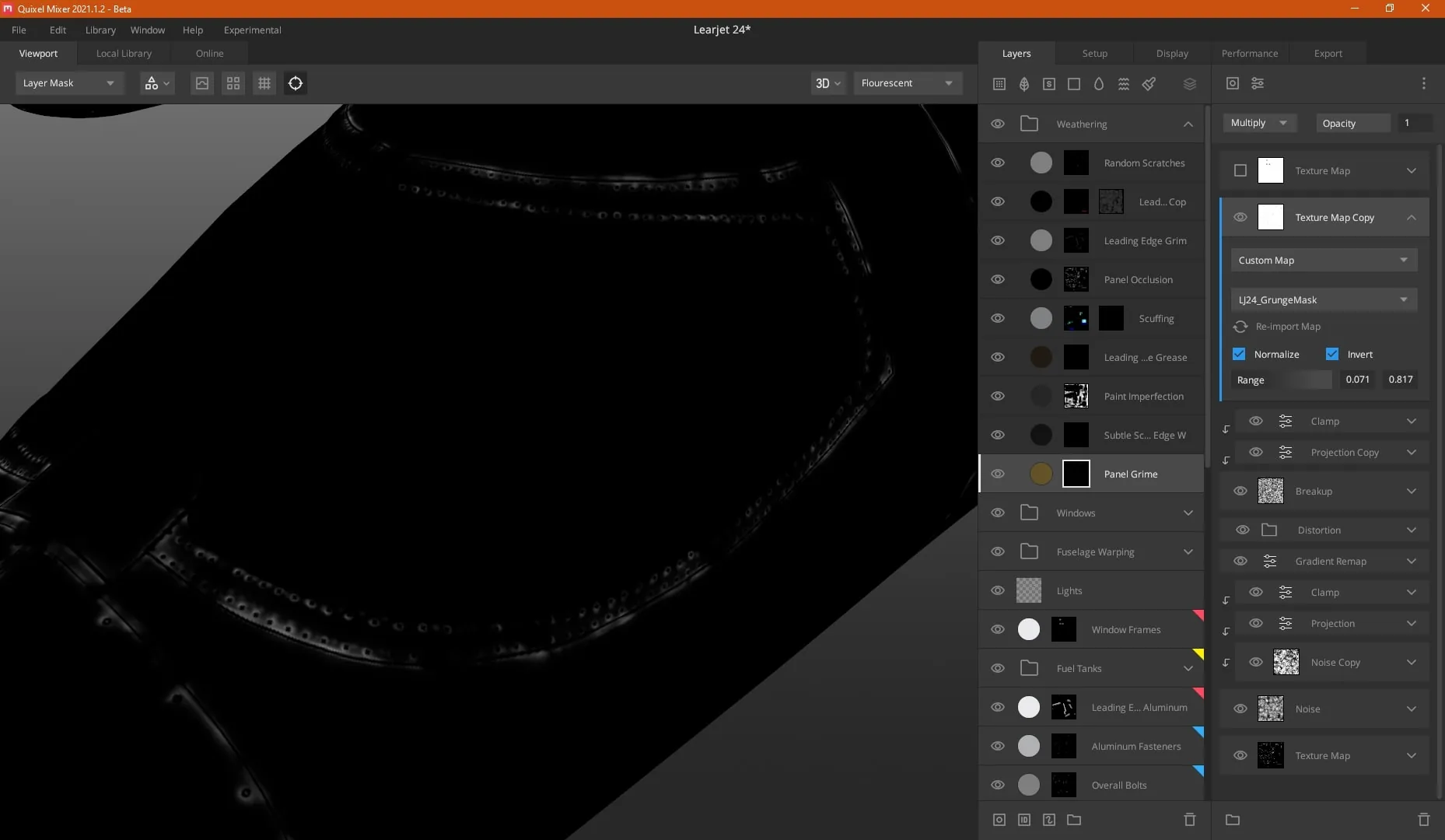Open the sliders adjustment icon in mask toolbar
This screenshot has height=840, width=1445.
click(x=1258, y=83)
